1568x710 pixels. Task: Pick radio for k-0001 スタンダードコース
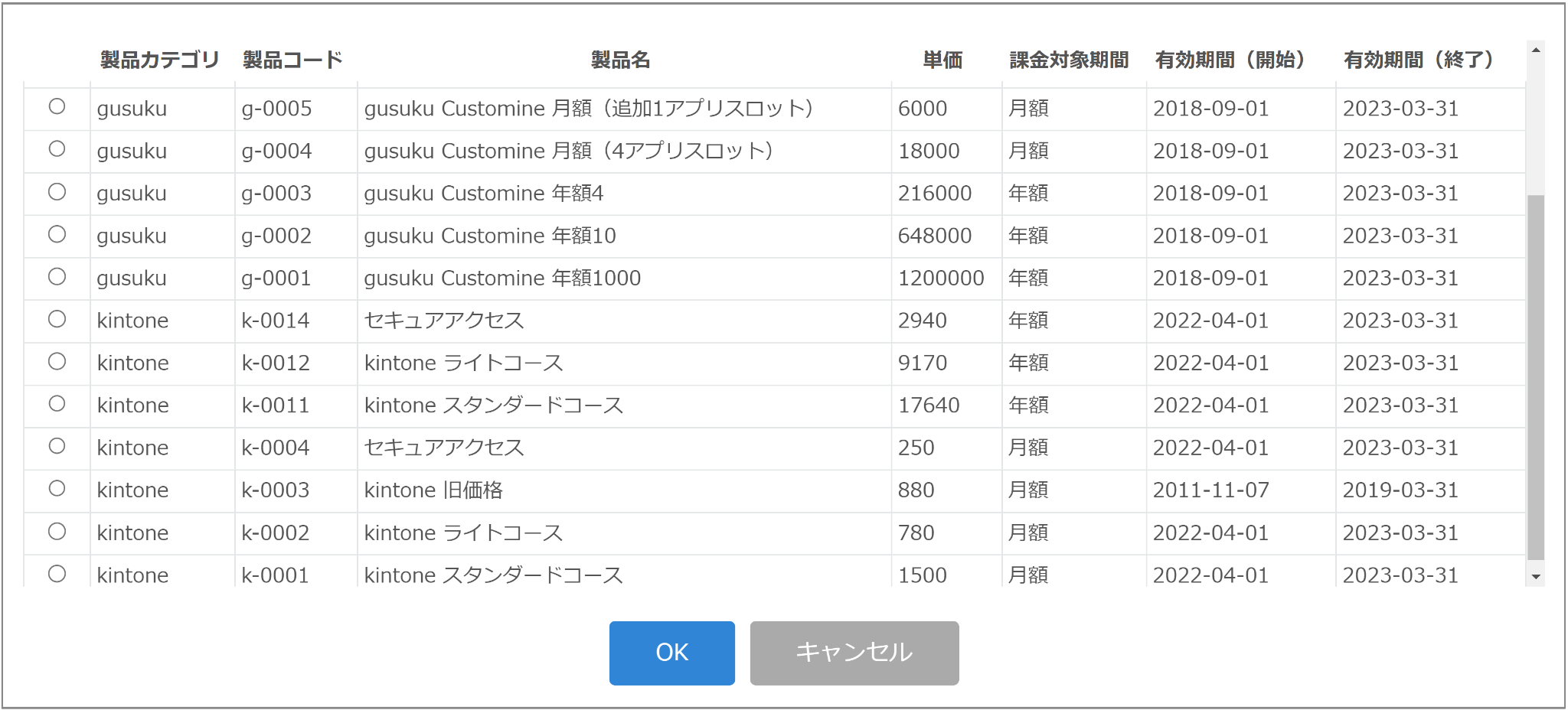click(x=57, y=573)
